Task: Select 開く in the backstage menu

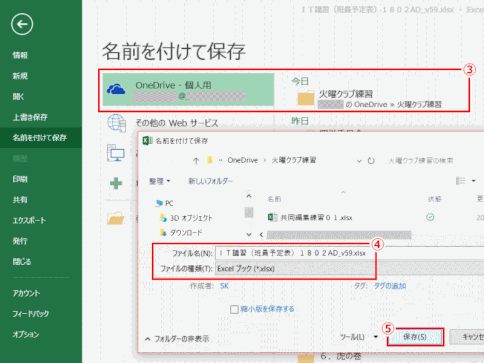Action: (18, 97)
